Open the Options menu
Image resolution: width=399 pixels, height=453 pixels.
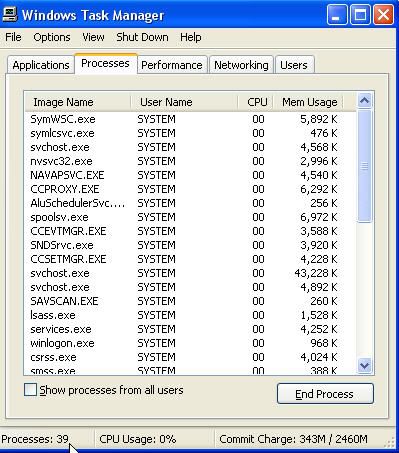point(52,37)
